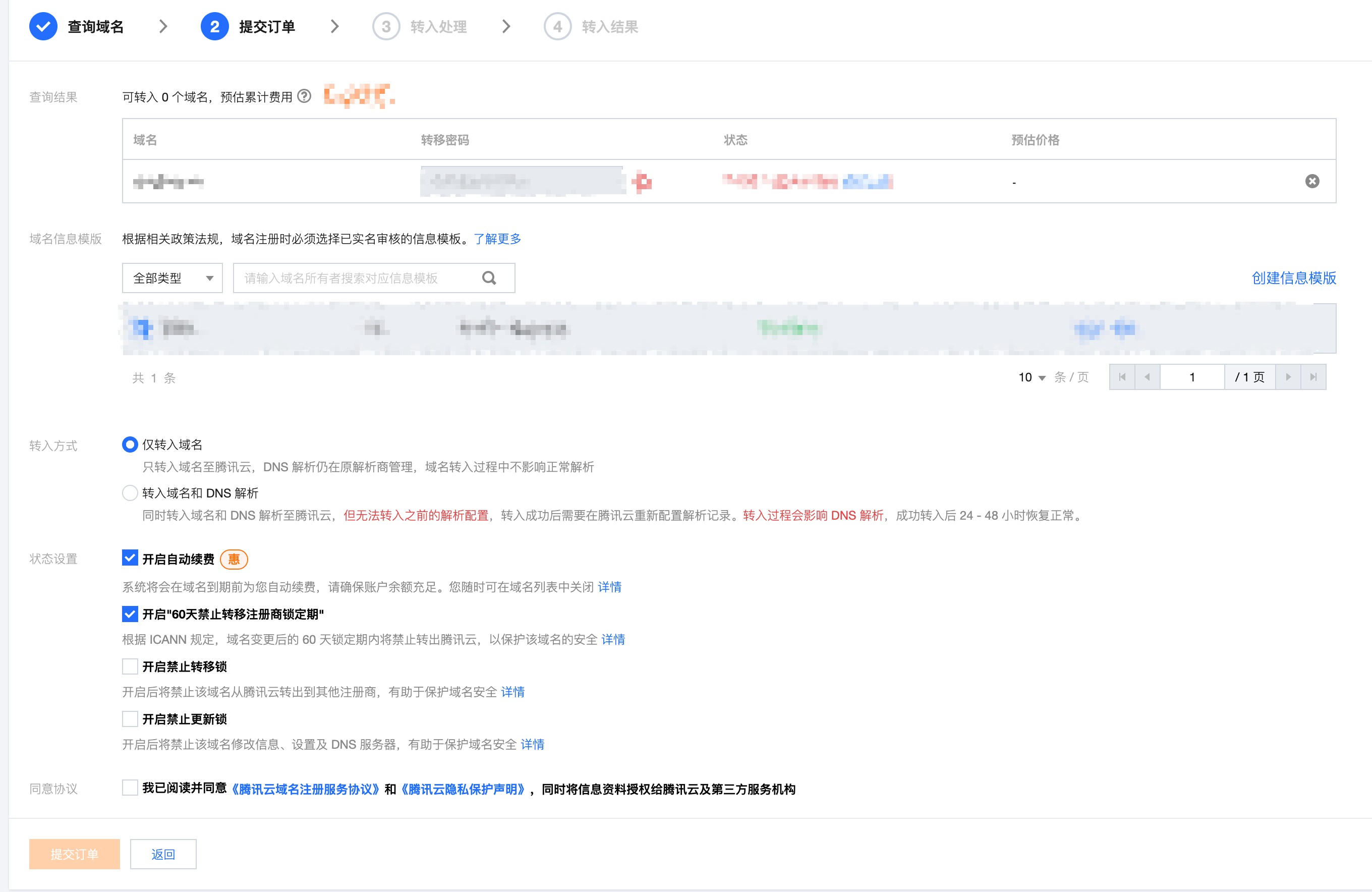Open the items per page dropdown showing 10

pyautogui.click(x=1032, y=376)
